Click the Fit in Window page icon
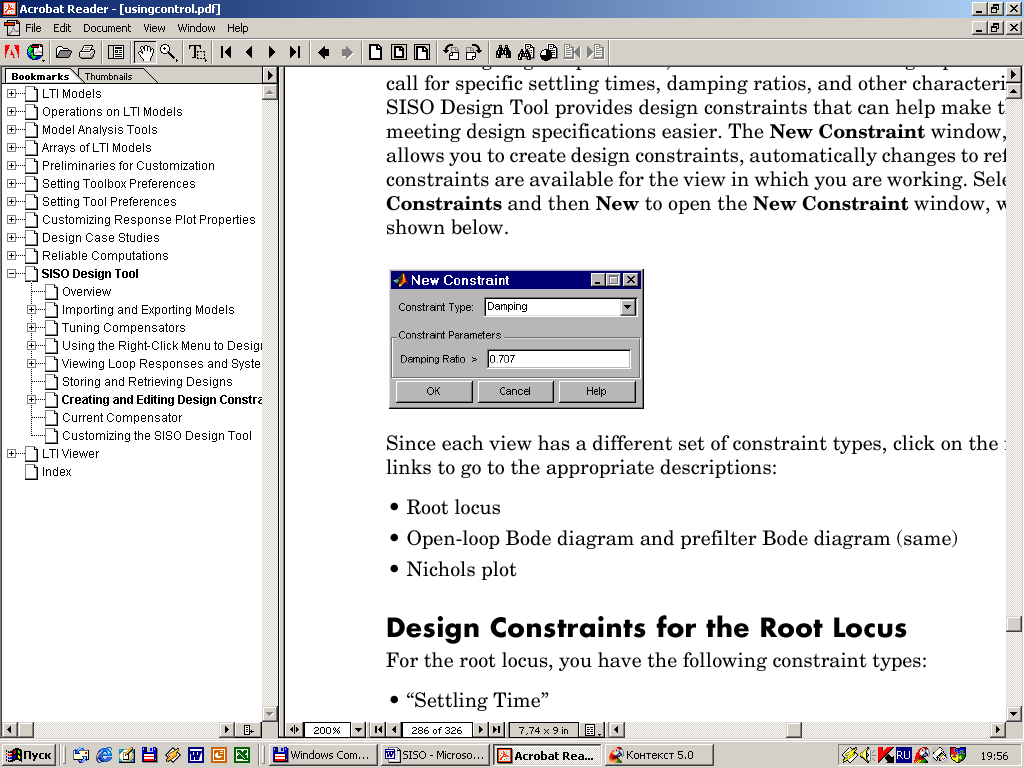This screenshot has width=1024, height=768. click(399, 52)
